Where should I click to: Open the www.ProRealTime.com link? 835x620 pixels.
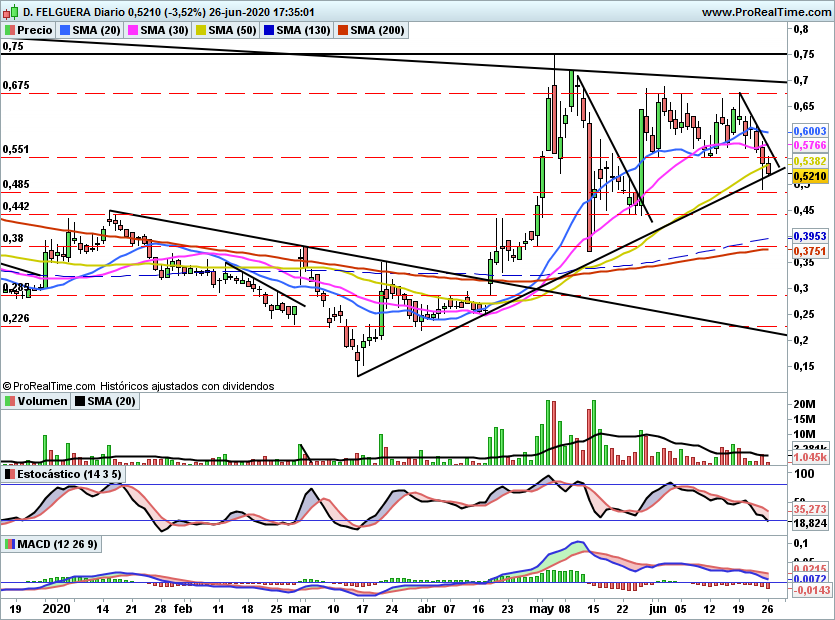tap(766, 12)
